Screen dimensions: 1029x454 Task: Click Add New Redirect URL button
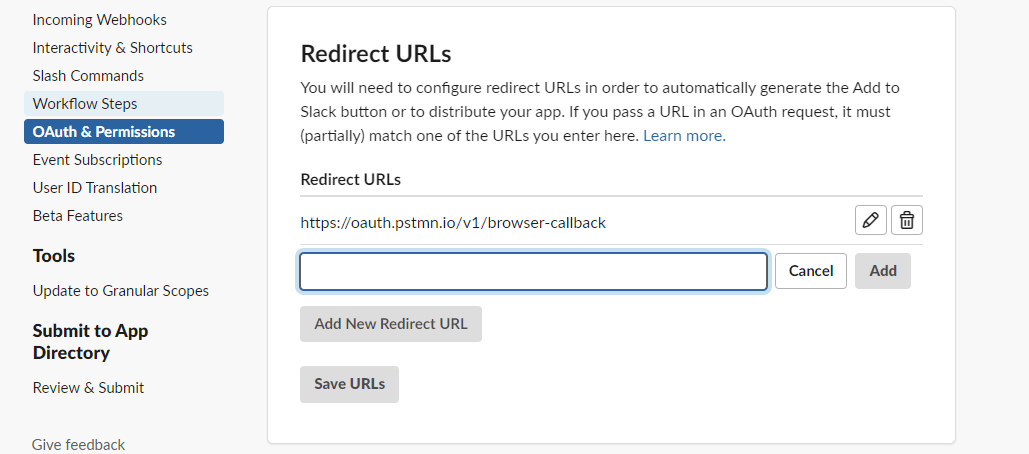pyautogui.click(x=391, y=324)
